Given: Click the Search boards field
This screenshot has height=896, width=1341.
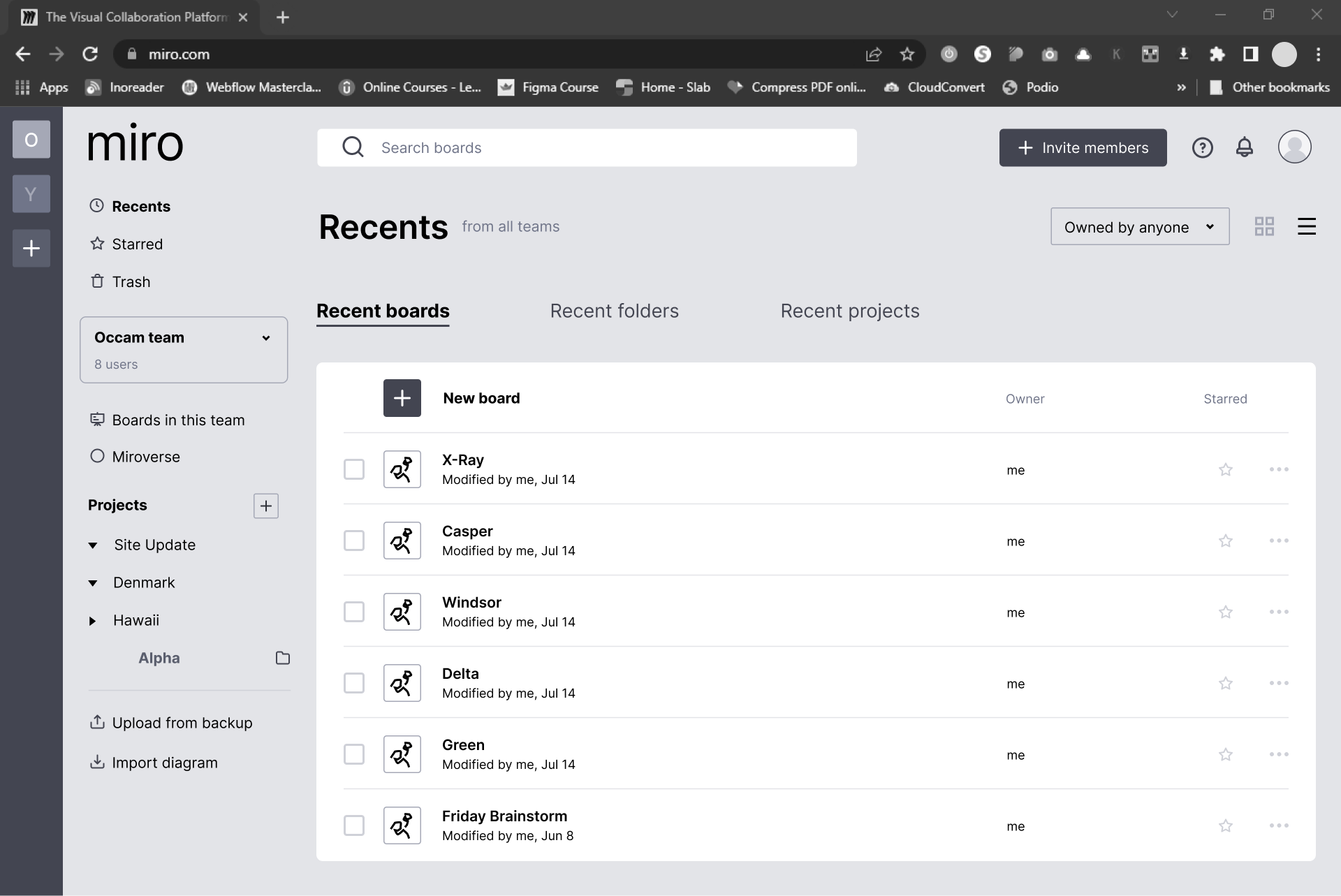Looking at the screenshot, I should click(x=587, y=147).
